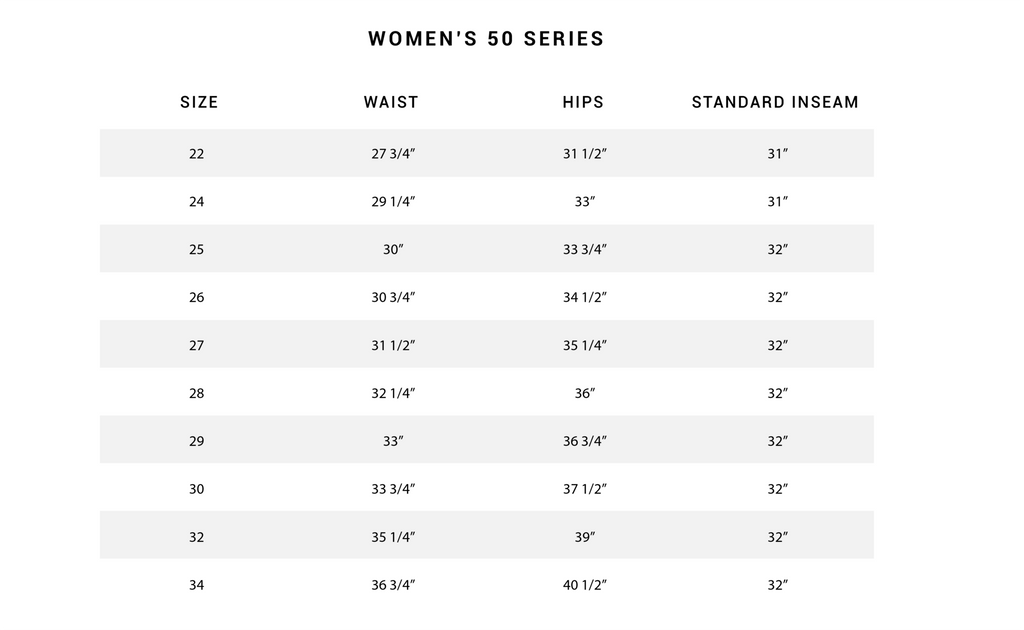Image resolution: width=1024 pixels, height=630 pixels.
Task: Click the HIPS column header
Action: [583, 102]
